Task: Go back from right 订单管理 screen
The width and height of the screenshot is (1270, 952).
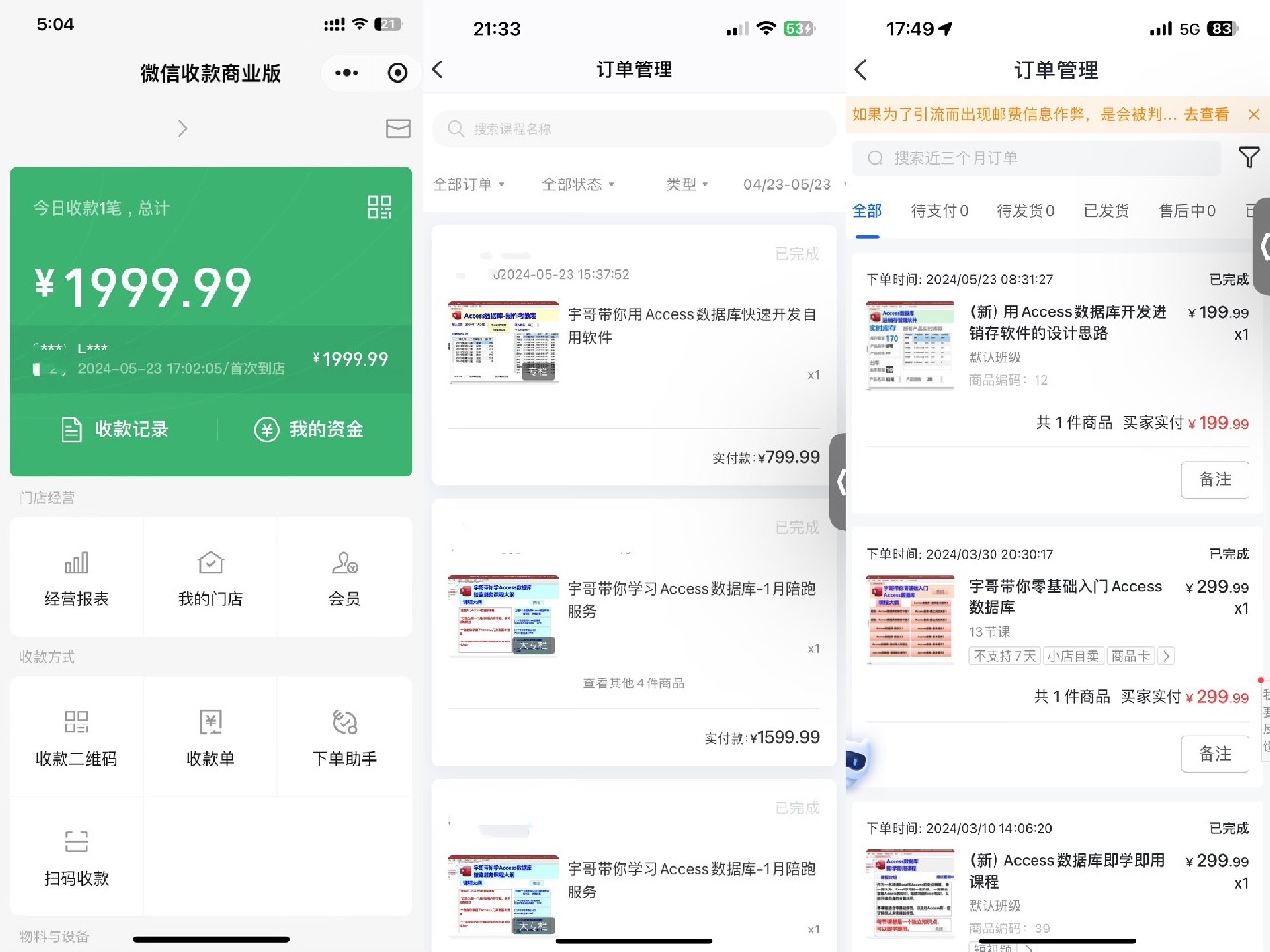Action: (x=860, y=70)
